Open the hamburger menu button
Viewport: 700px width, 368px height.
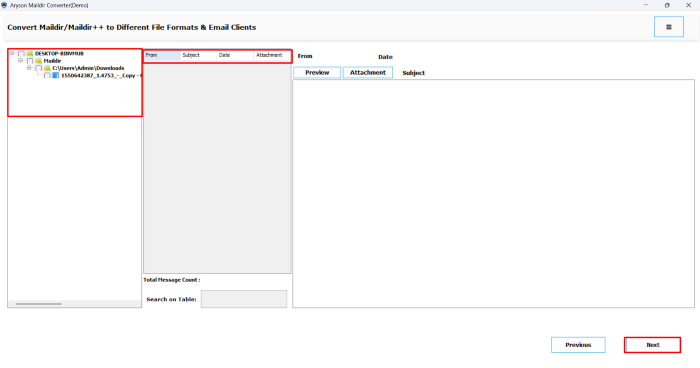[x=669, y=27]
